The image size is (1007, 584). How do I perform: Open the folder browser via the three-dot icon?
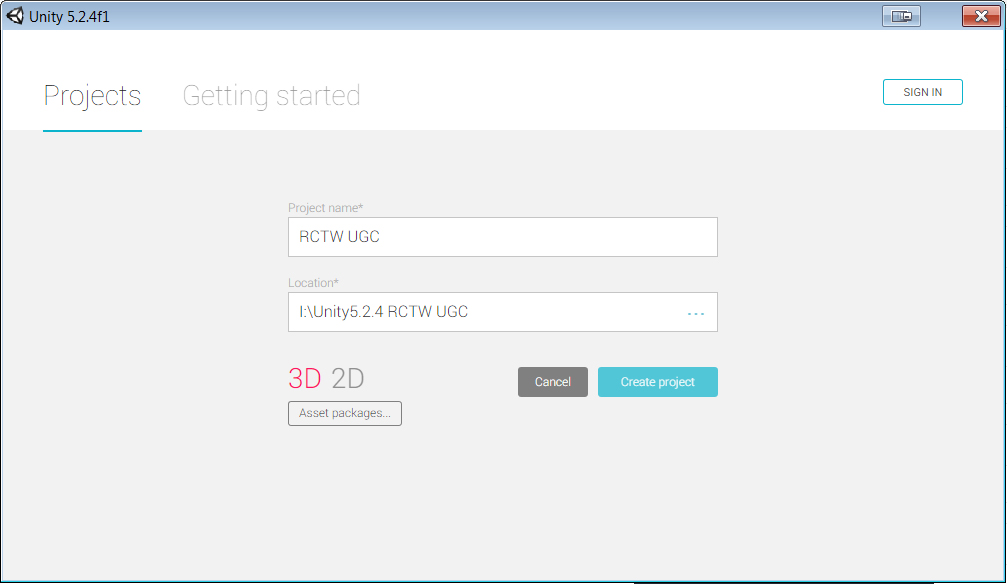click(696, 314)
